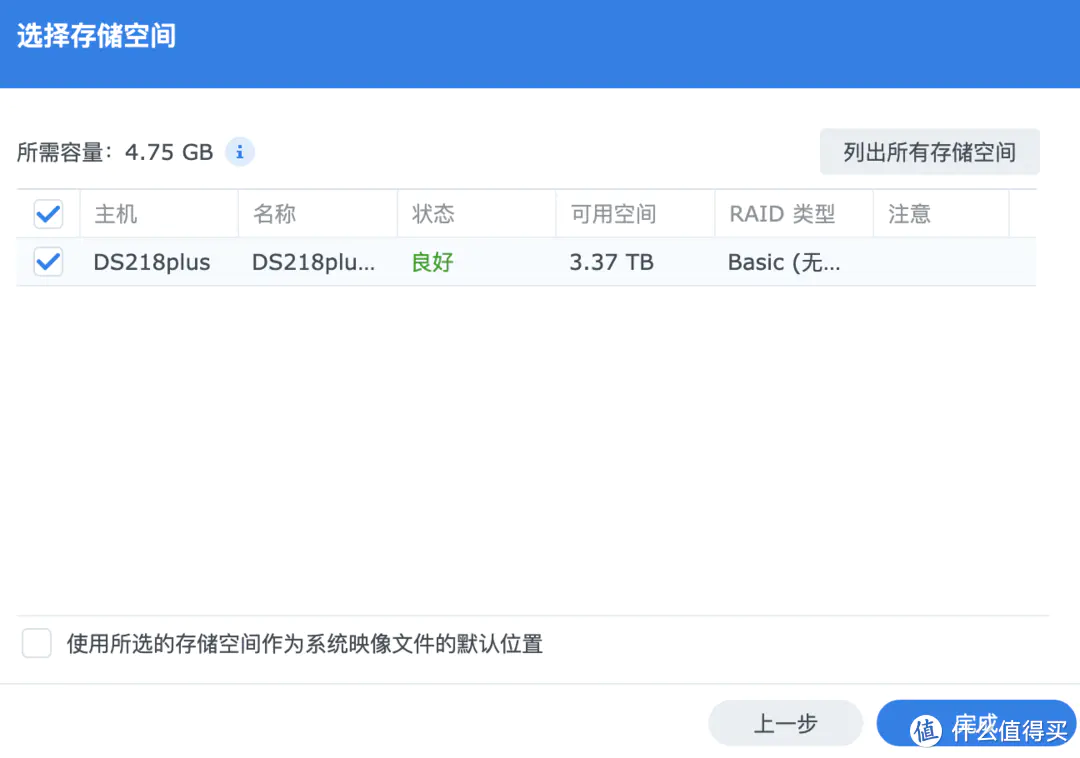Sort by the 名称 column header
Screen dimensions: 1080x758
tap(275, 214)
